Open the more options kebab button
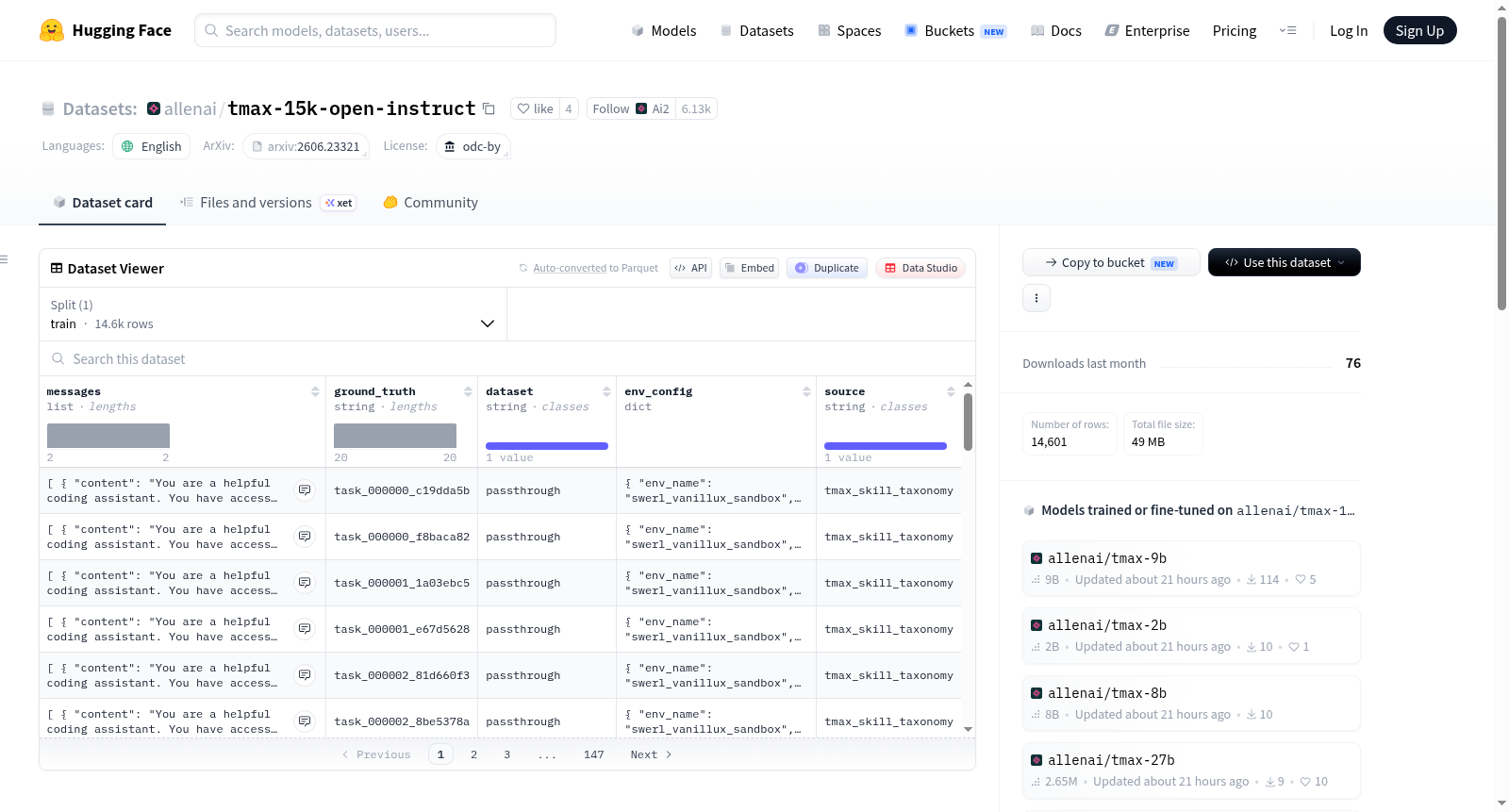 (1036, 298)
